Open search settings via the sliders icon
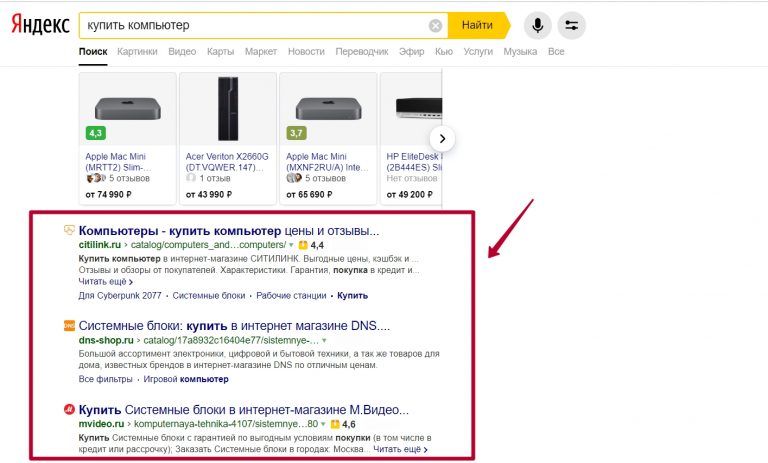This screenshot has width=768, height=463. 572,25
